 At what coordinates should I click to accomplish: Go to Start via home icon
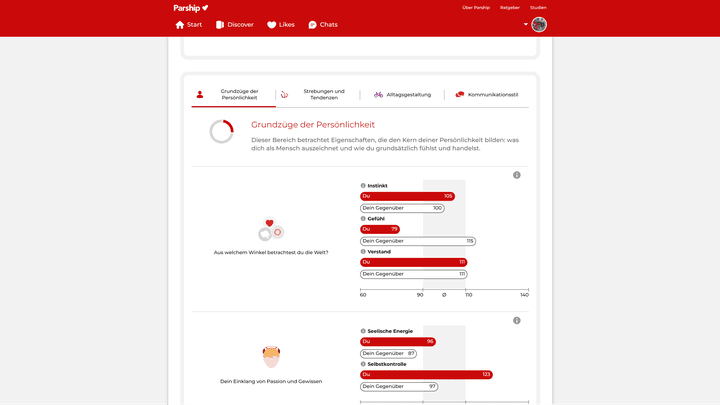[180, 25]
